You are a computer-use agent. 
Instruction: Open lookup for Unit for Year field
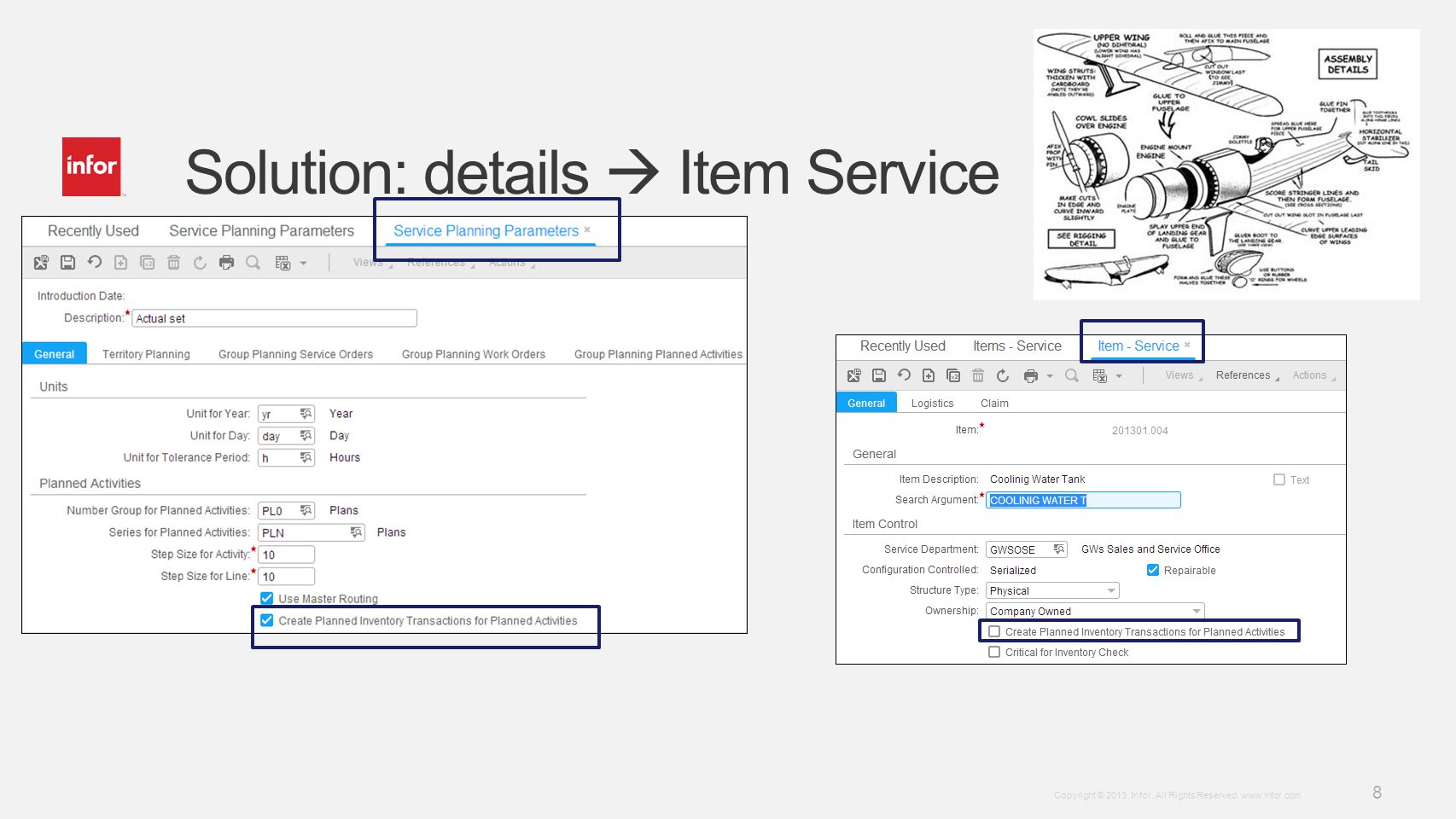click(x=306, y=414)
